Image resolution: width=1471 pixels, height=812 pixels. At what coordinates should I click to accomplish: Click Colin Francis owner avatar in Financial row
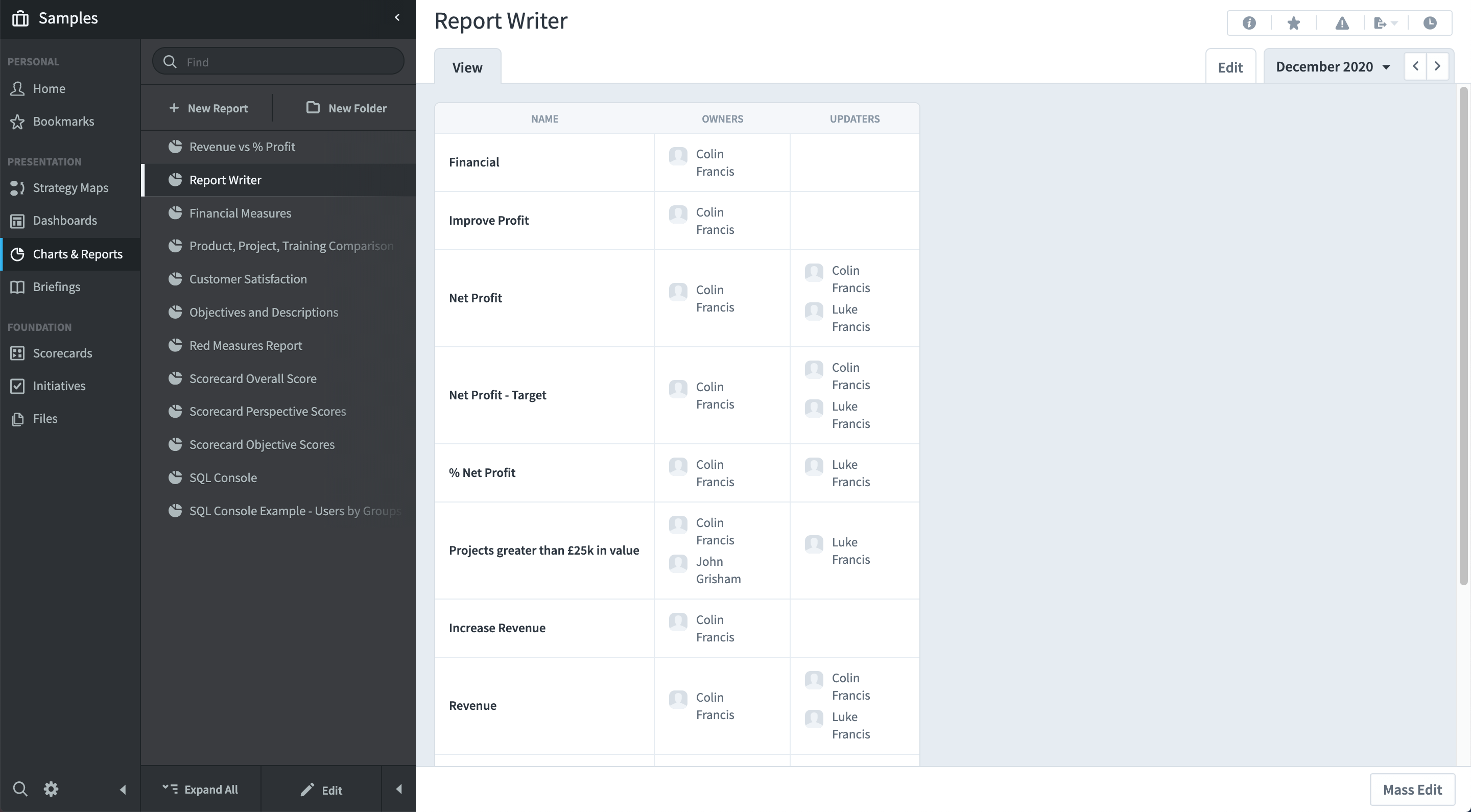tap(678, 155)
